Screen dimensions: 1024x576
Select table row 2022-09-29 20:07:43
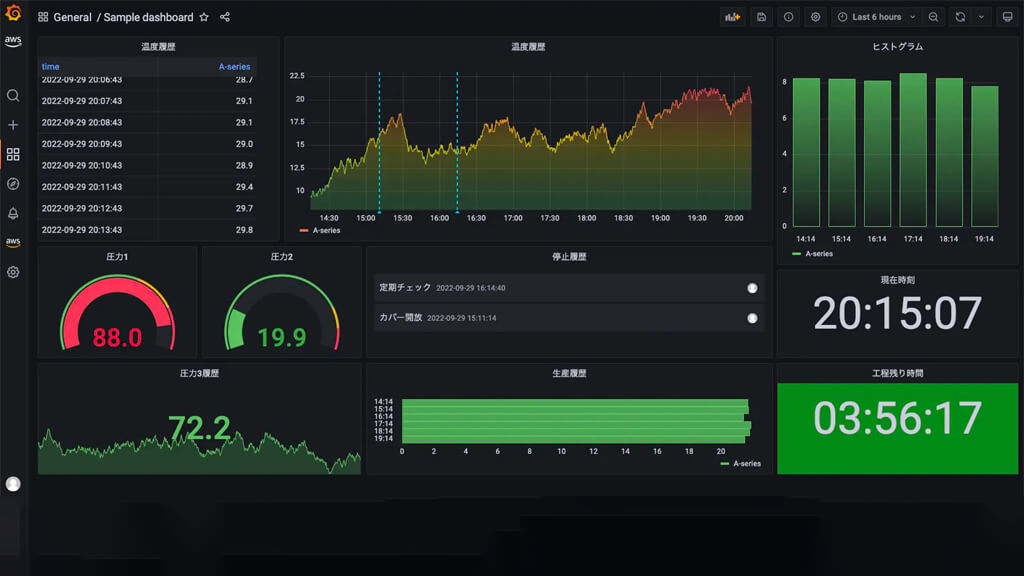[148, 101]
